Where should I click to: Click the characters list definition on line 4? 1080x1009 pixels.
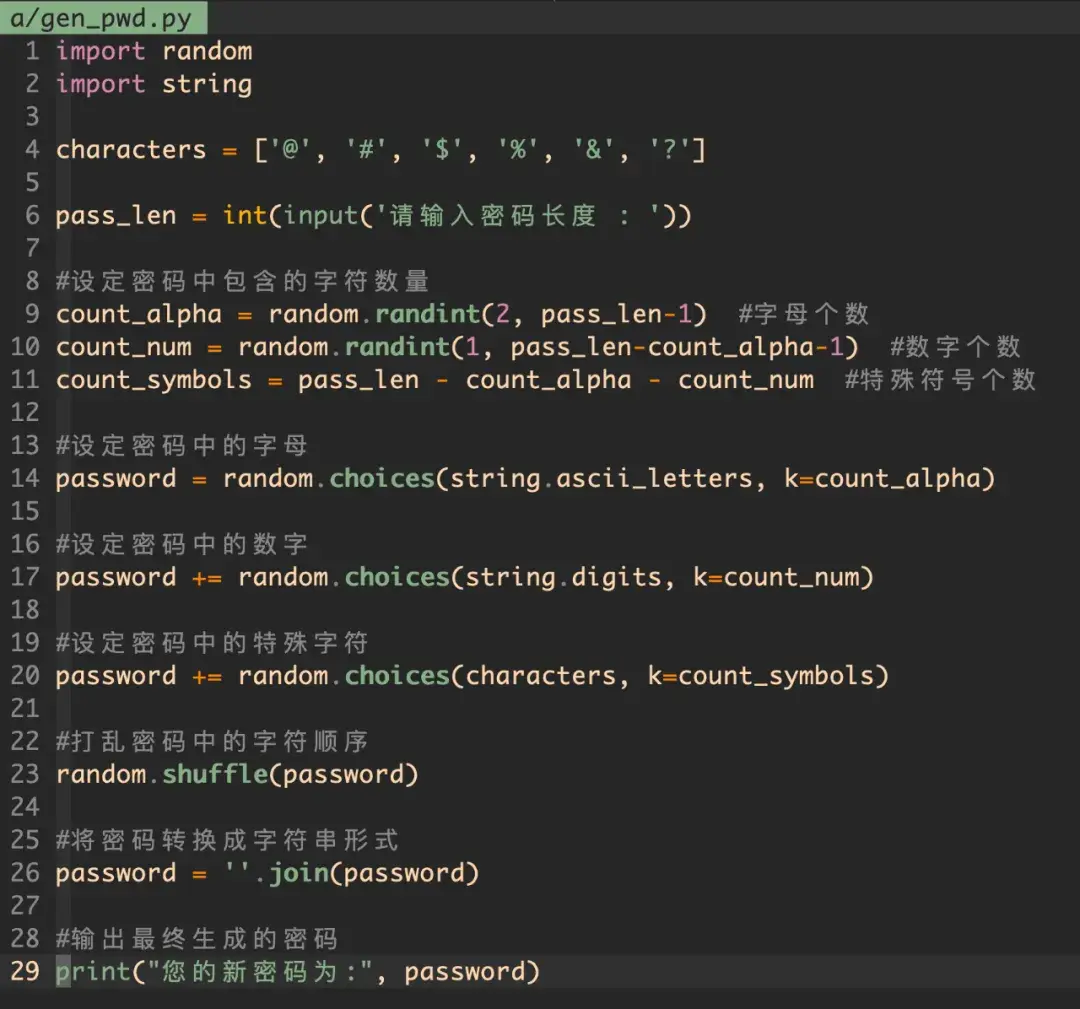tap(131, 149)
